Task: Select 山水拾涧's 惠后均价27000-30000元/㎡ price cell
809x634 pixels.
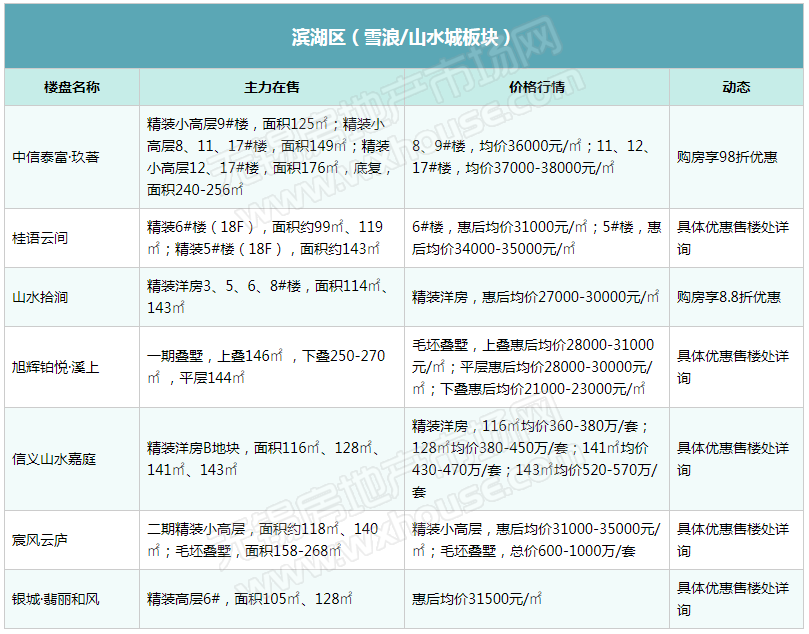Action: 536,297
